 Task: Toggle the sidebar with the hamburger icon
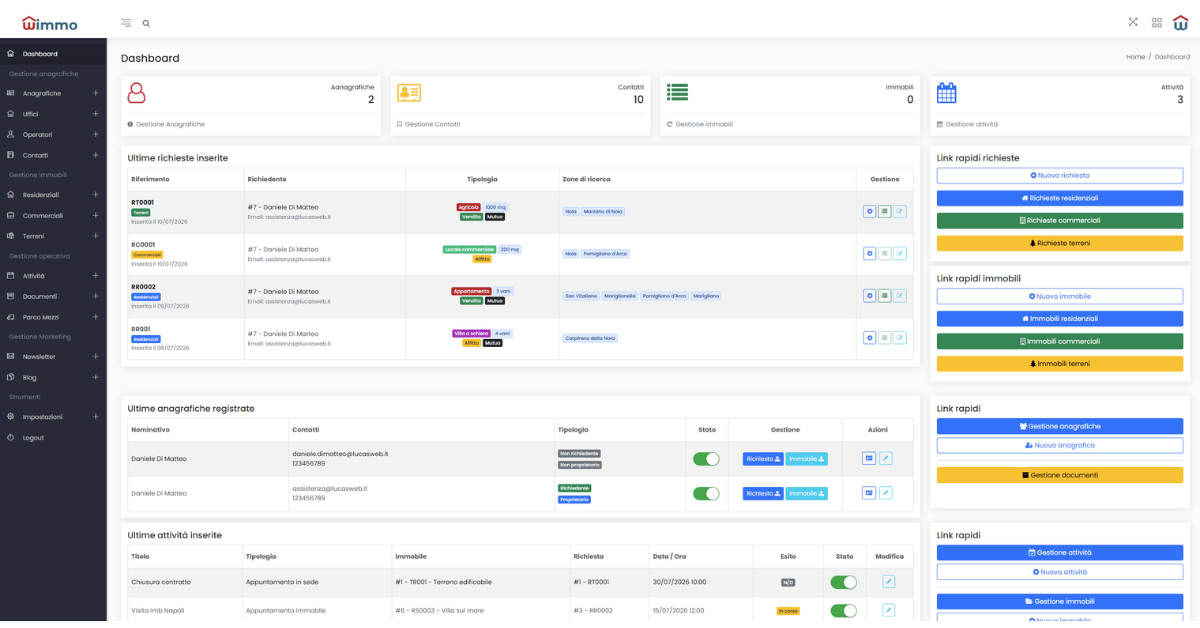[x=125, y=22]
